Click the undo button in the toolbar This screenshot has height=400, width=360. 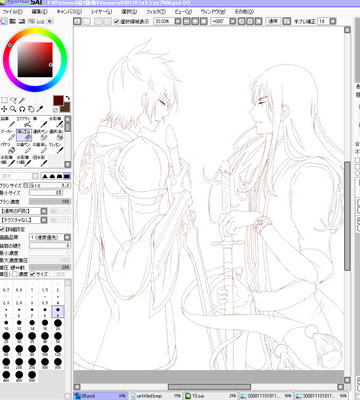click(x=77, y=21)
